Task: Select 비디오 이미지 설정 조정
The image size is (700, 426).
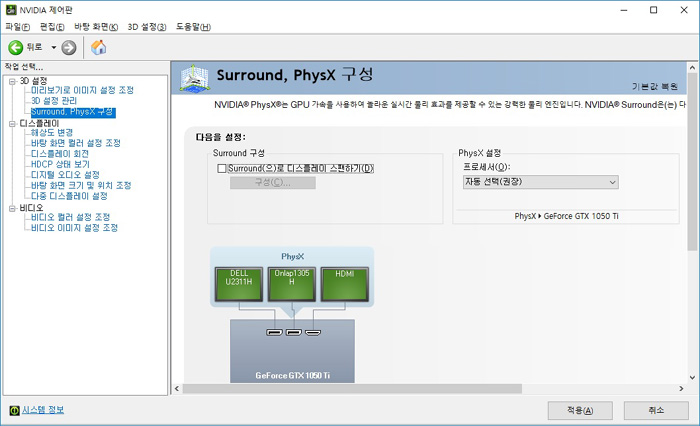Action: [x=74, y=228]
